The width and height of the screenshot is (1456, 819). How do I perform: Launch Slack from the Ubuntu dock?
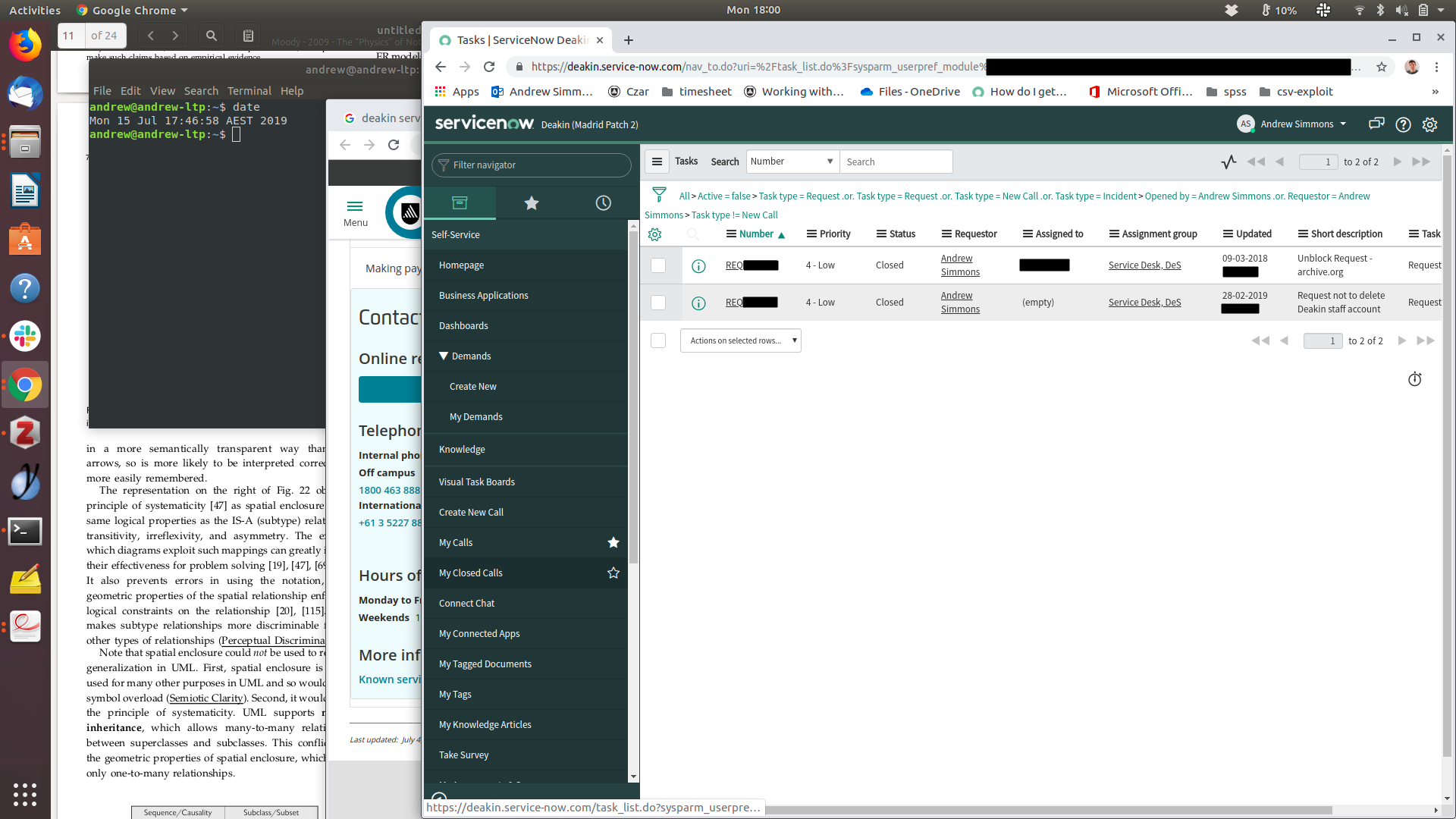pos(25,336)
